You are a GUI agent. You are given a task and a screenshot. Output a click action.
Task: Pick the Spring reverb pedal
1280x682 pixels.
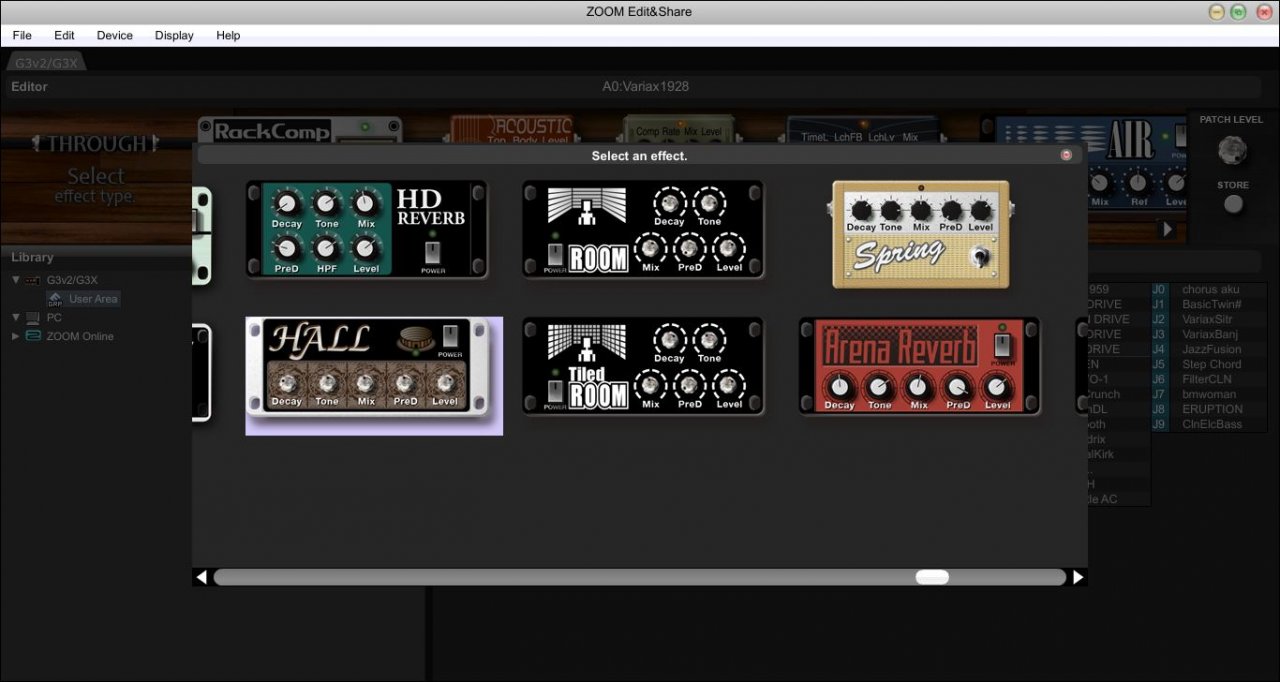tap(921, 234)
